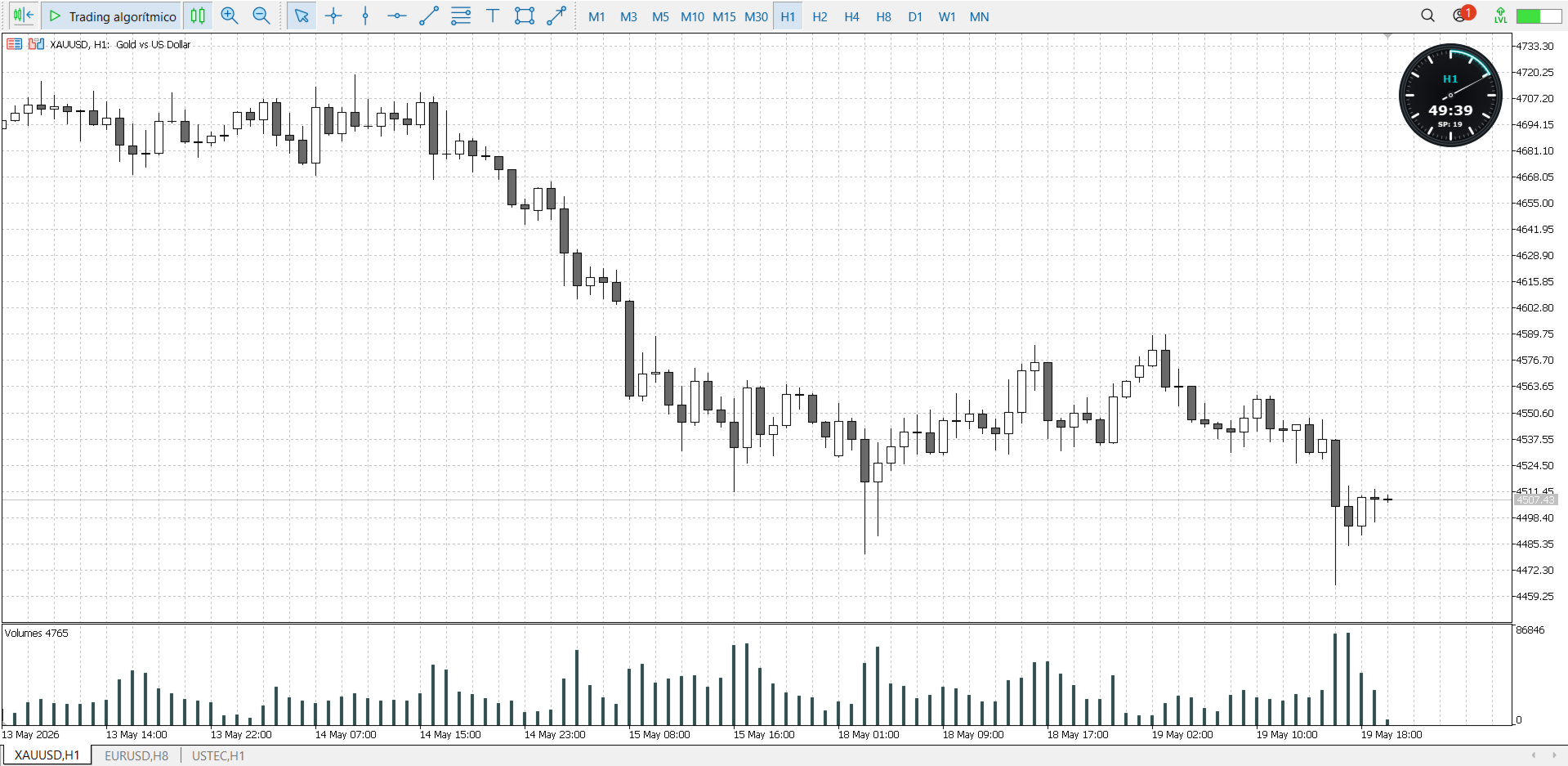1568x766 pixels.
Task: Switch to the H4 timeframe
Action: [851, 16]
